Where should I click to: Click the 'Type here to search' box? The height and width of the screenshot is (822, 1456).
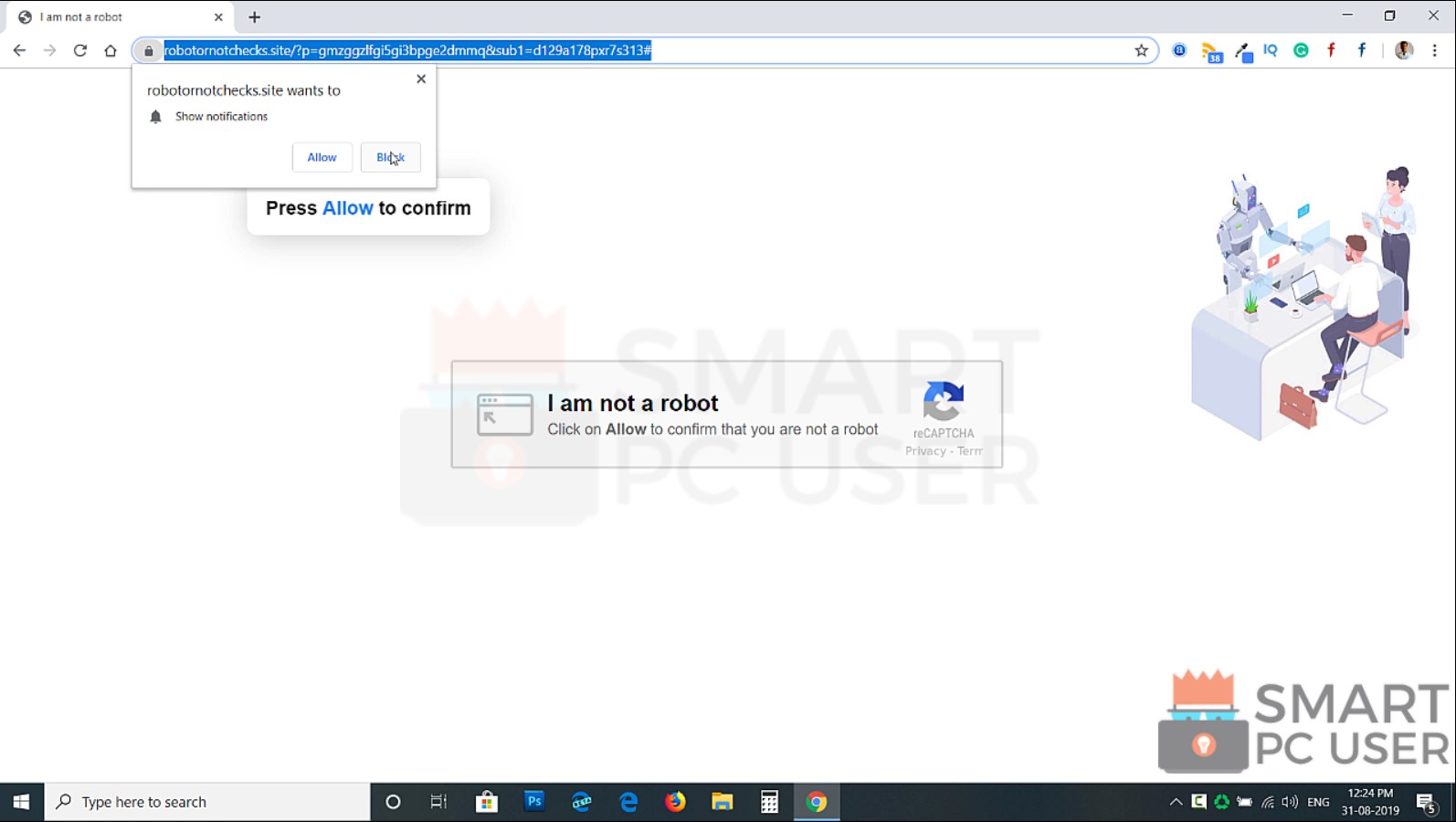(x=208, y=802)
